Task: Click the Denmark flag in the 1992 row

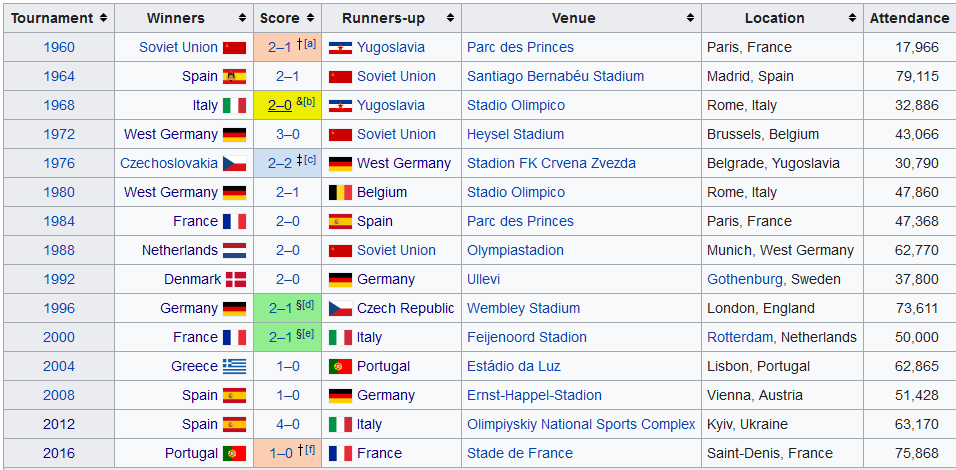Action: click(x=235, y=279)
